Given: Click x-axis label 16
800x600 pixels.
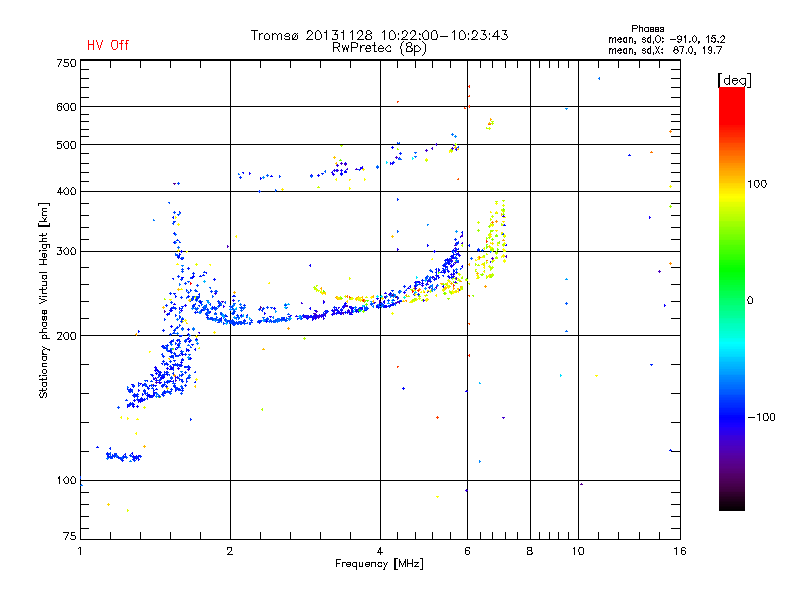Looking at the screenshot, I should click(x=680, y=551).
